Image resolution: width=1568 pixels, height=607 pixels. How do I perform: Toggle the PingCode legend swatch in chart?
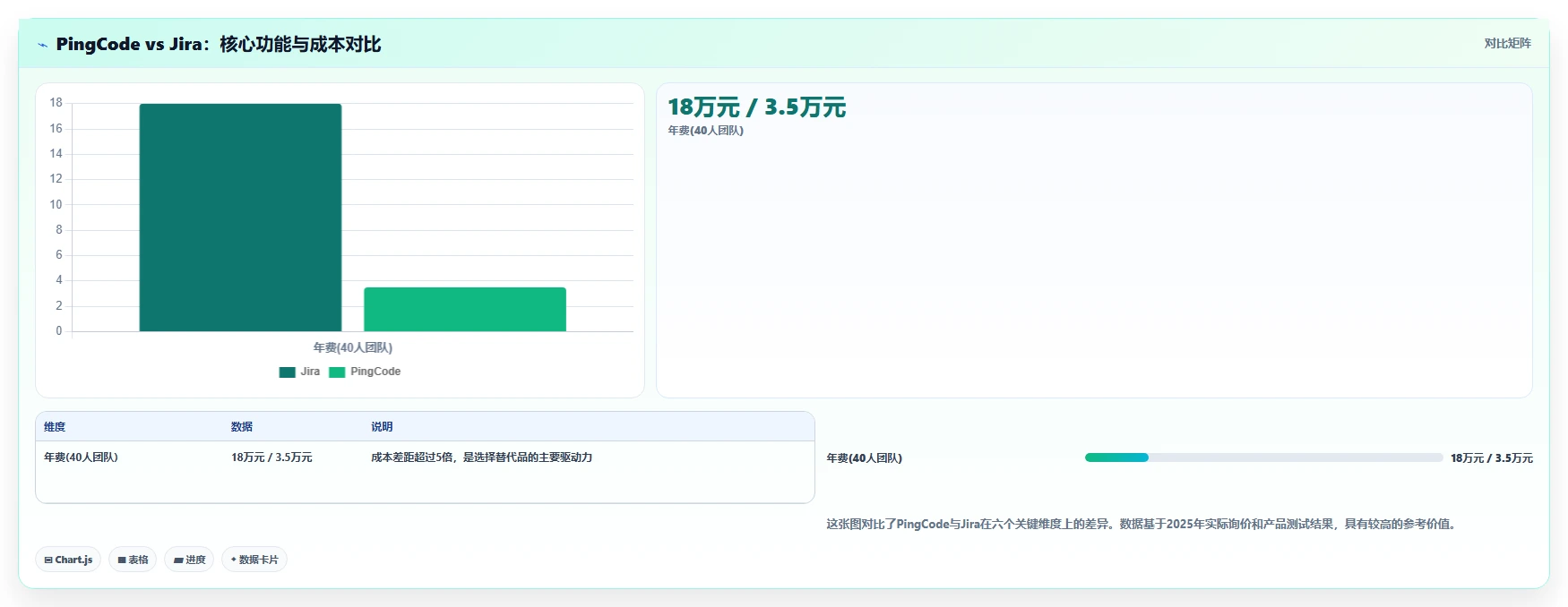coord(337,372)
